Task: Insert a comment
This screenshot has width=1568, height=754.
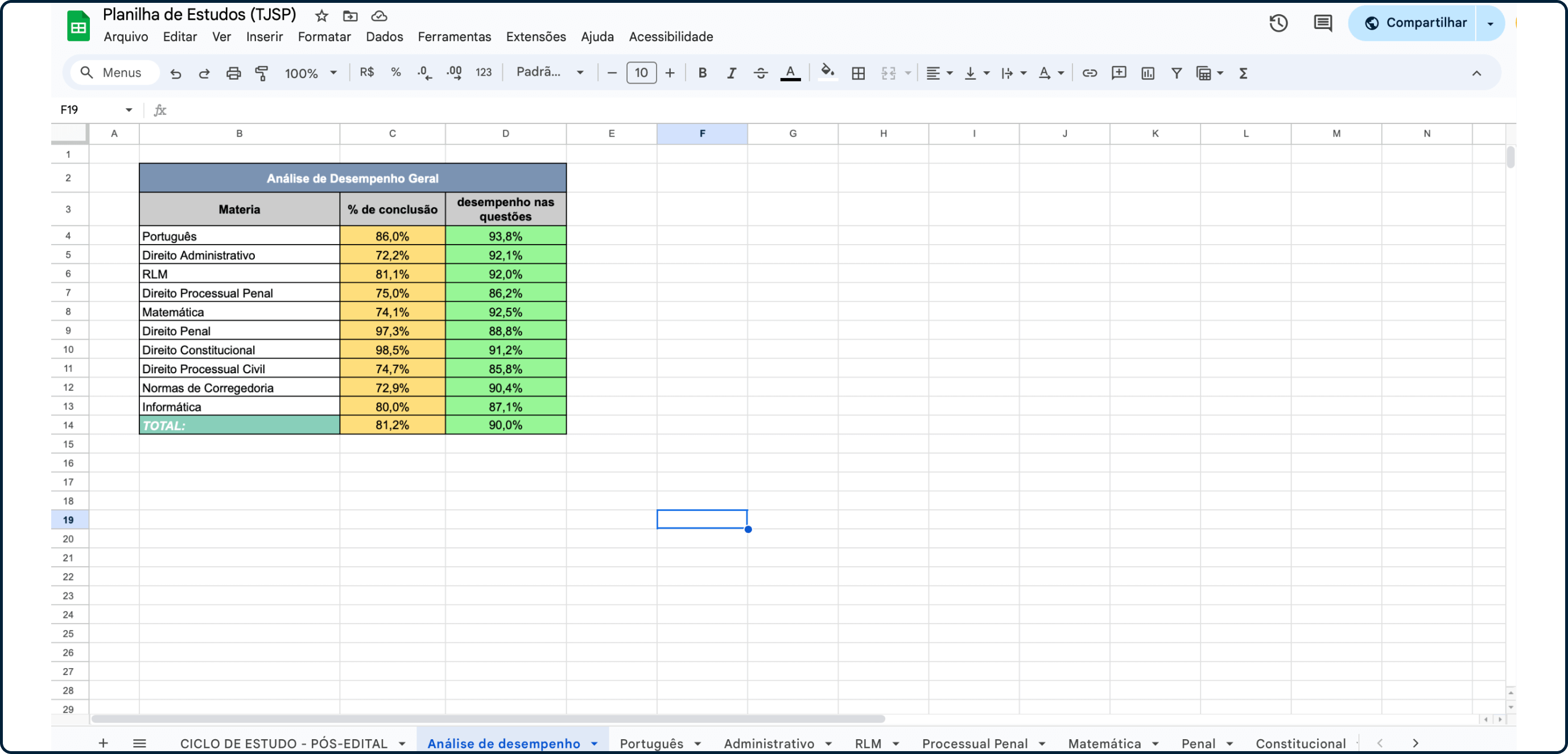Action: point(1118,73)
